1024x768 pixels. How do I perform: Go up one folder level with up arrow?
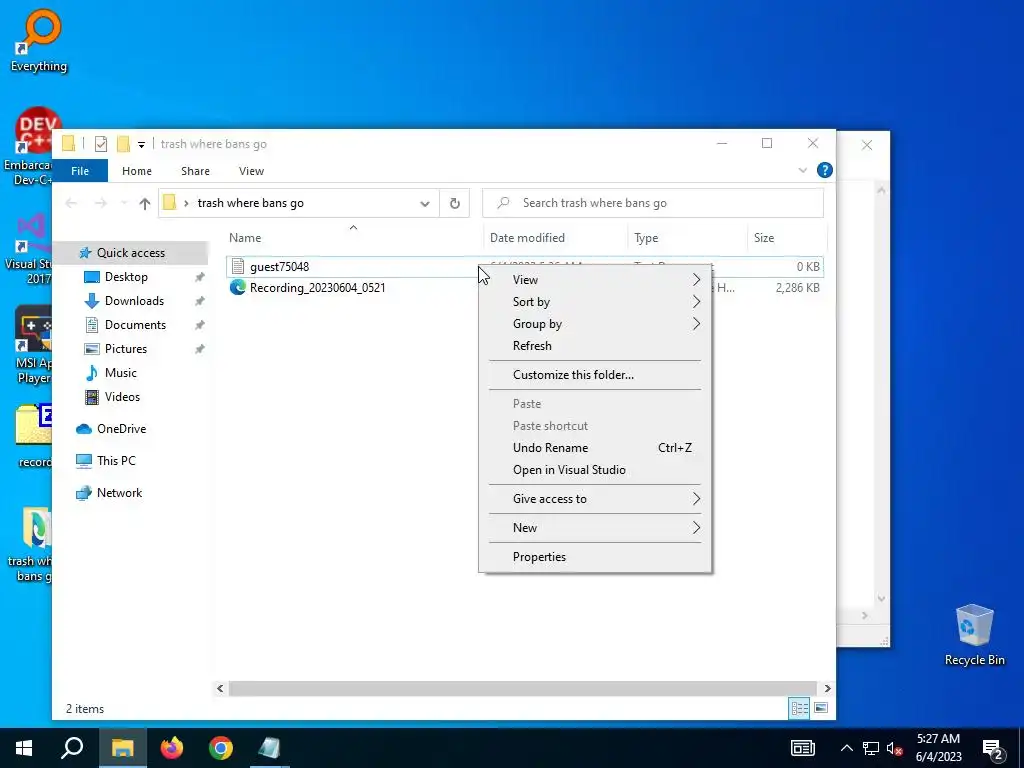(x=145, y=203)
